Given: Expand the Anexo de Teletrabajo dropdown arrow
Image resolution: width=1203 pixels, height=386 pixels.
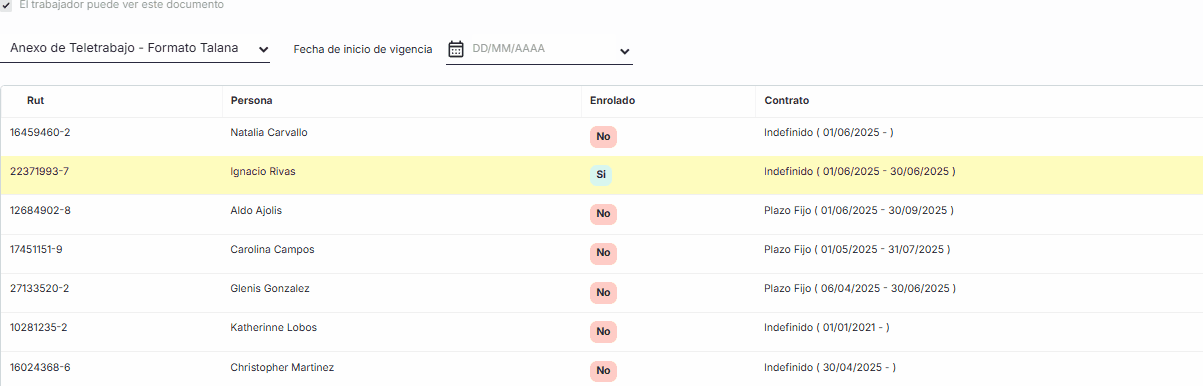Looking at the screenshot, I should point(263,49).
